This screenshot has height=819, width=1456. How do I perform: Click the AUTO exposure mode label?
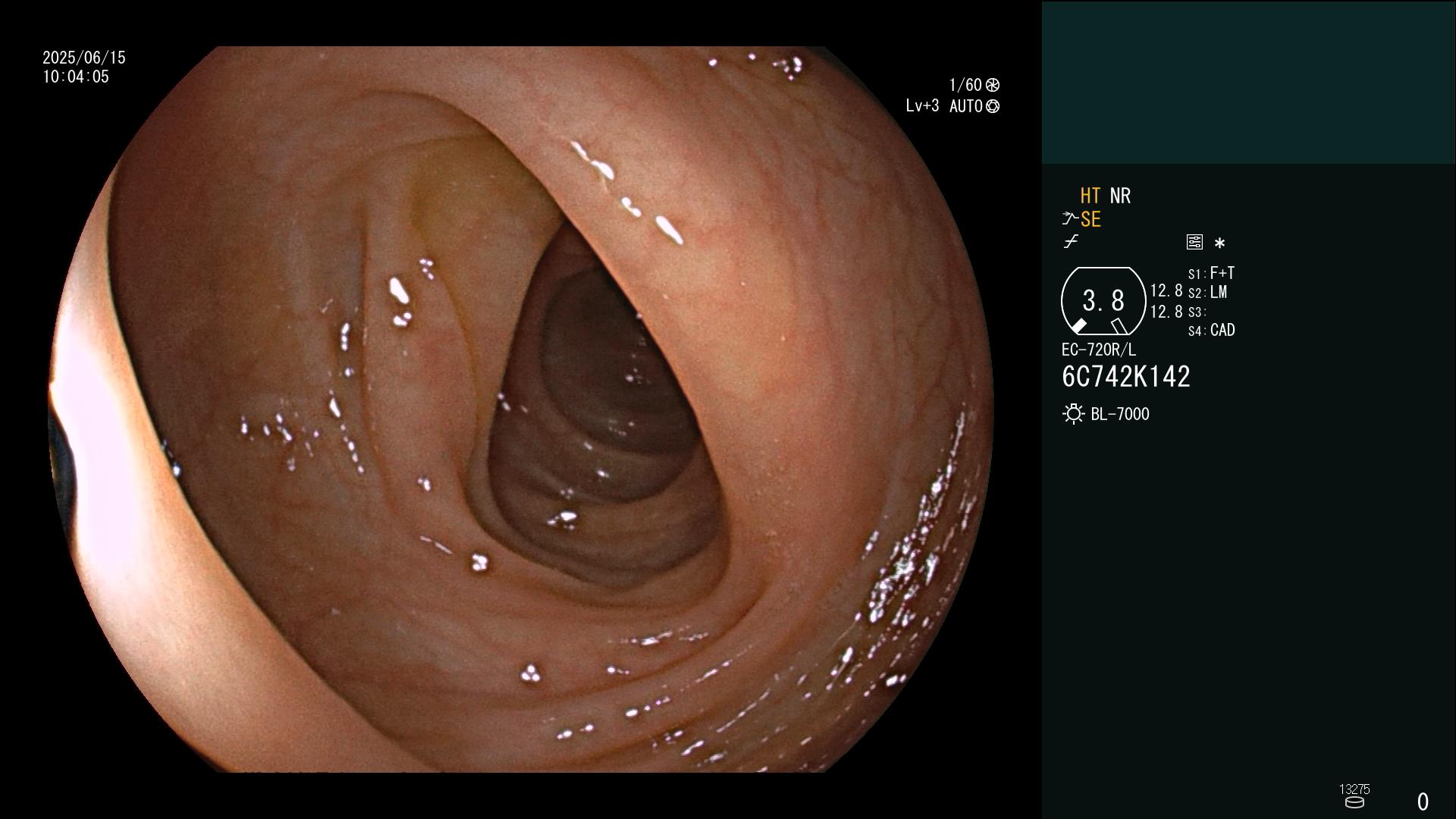[965, 107]
